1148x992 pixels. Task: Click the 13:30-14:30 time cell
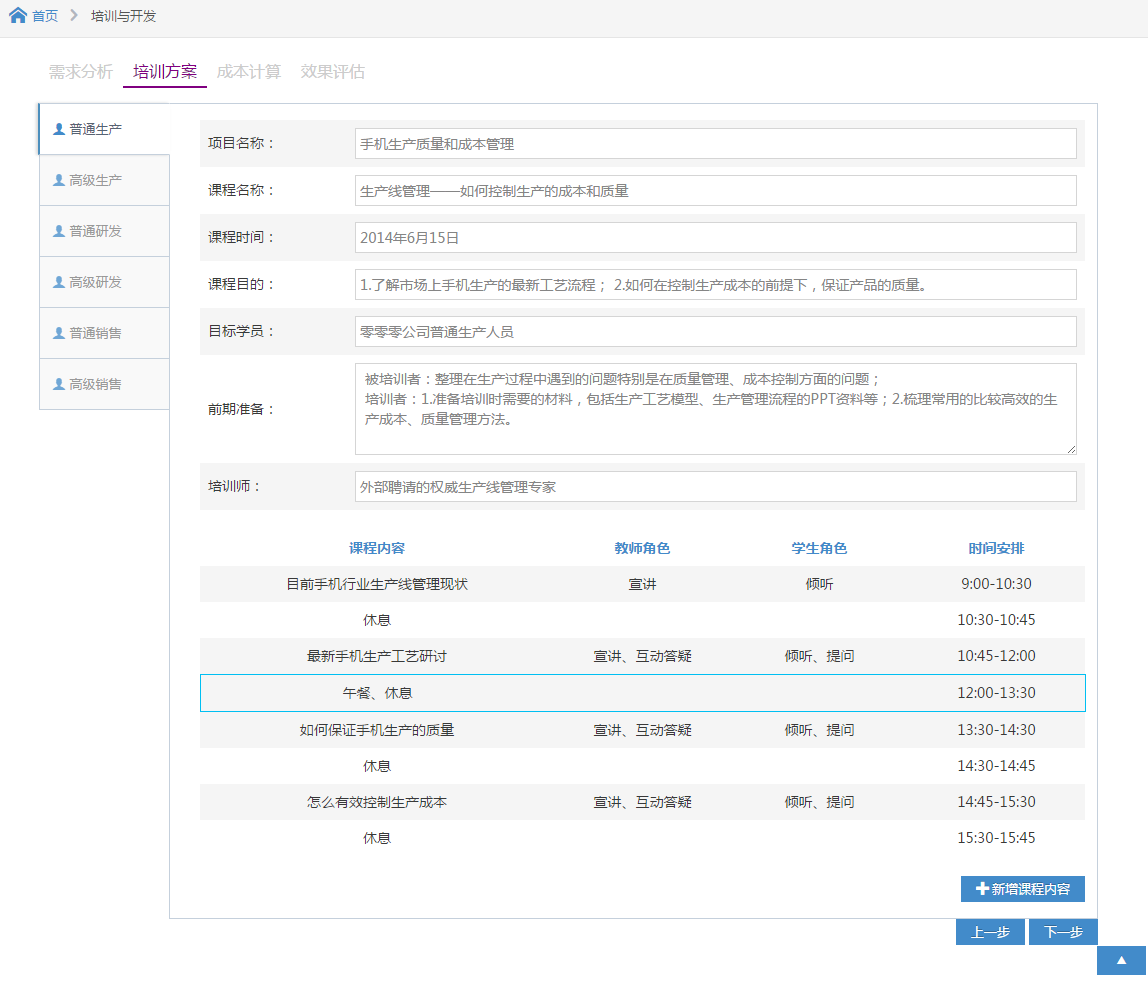pos(996,729)
